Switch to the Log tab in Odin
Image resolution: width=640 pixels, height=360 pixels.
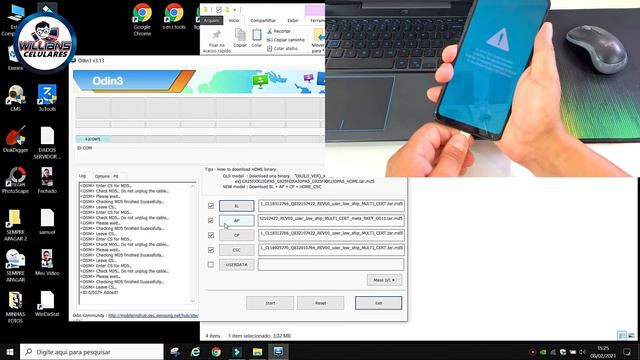click(82, 176)
